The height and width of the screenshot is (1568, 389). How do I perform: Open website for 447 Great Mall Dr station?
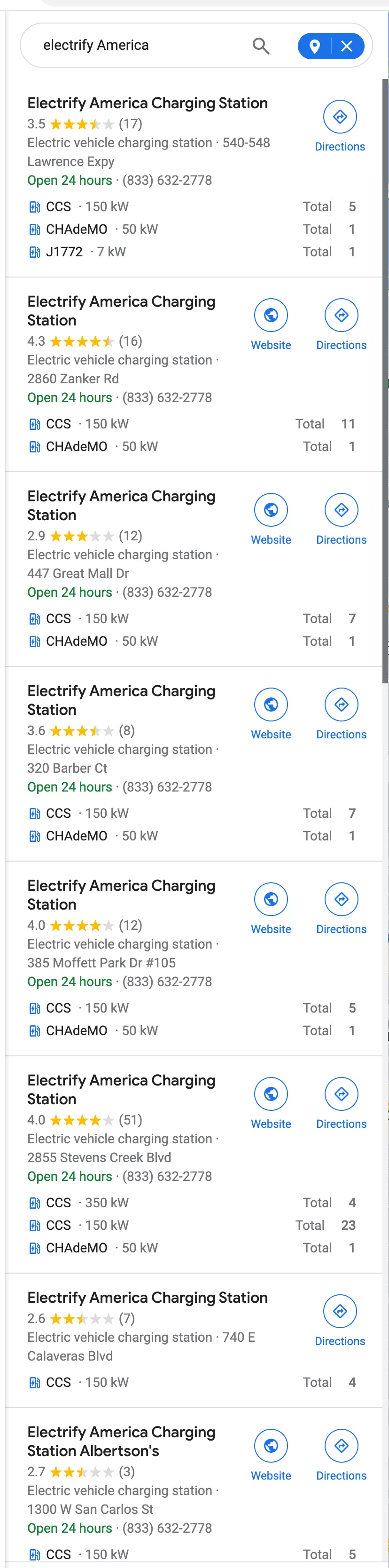[x=271, y=520]
